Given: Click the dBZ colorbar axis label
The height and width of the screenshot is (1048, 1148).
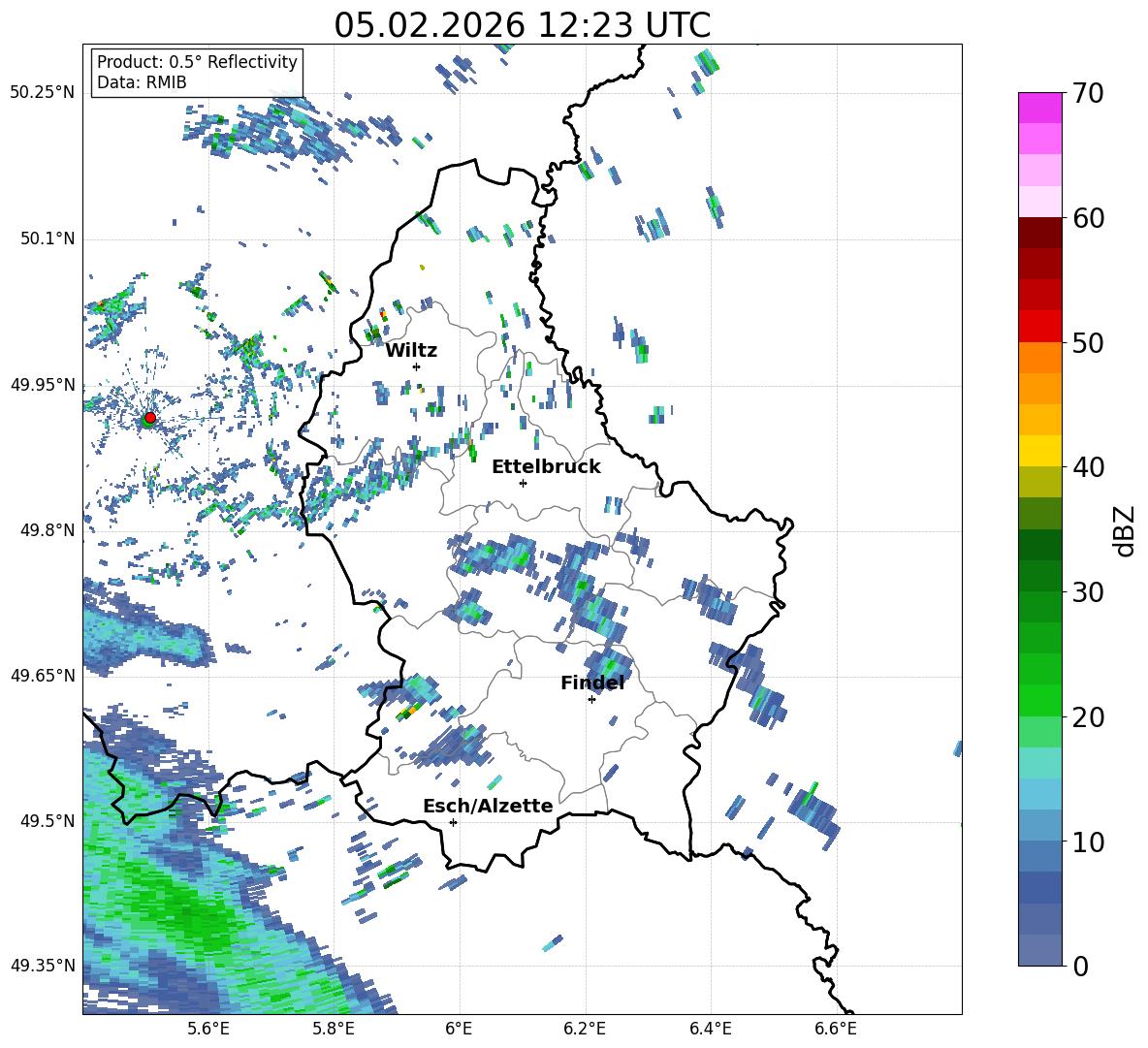Looking at the screenshot, I should pyautogui.click(x=1126, y=530).
